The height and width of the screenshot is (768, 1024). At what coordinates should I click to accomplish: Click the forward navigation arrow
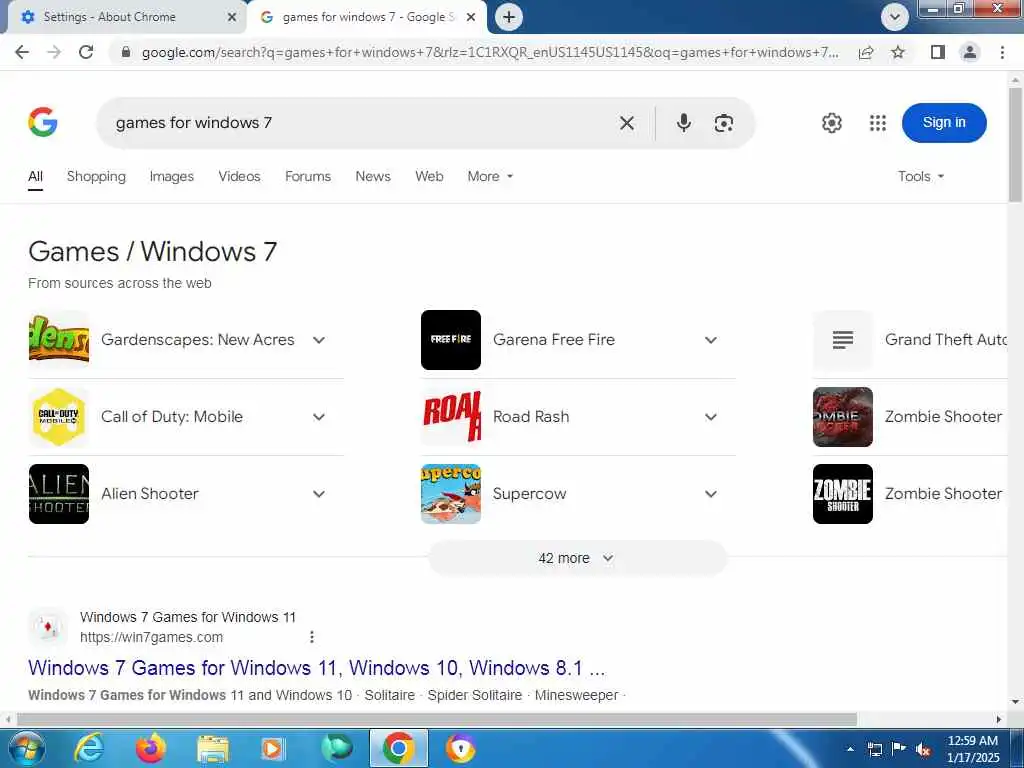54,52
